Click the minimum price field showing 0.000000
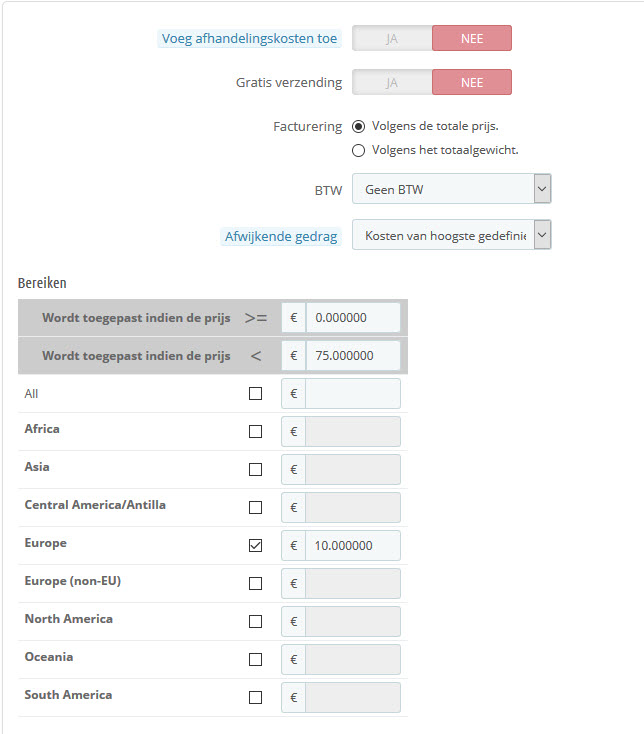 click(352, 318)
